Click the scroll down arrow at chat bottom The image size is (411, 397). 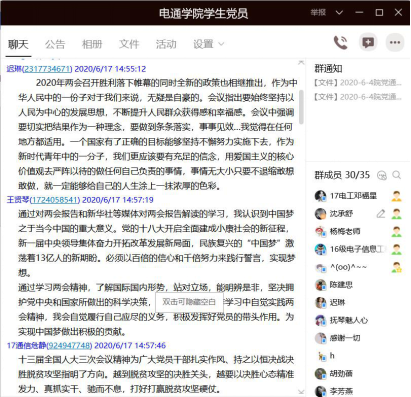point(301,392)
